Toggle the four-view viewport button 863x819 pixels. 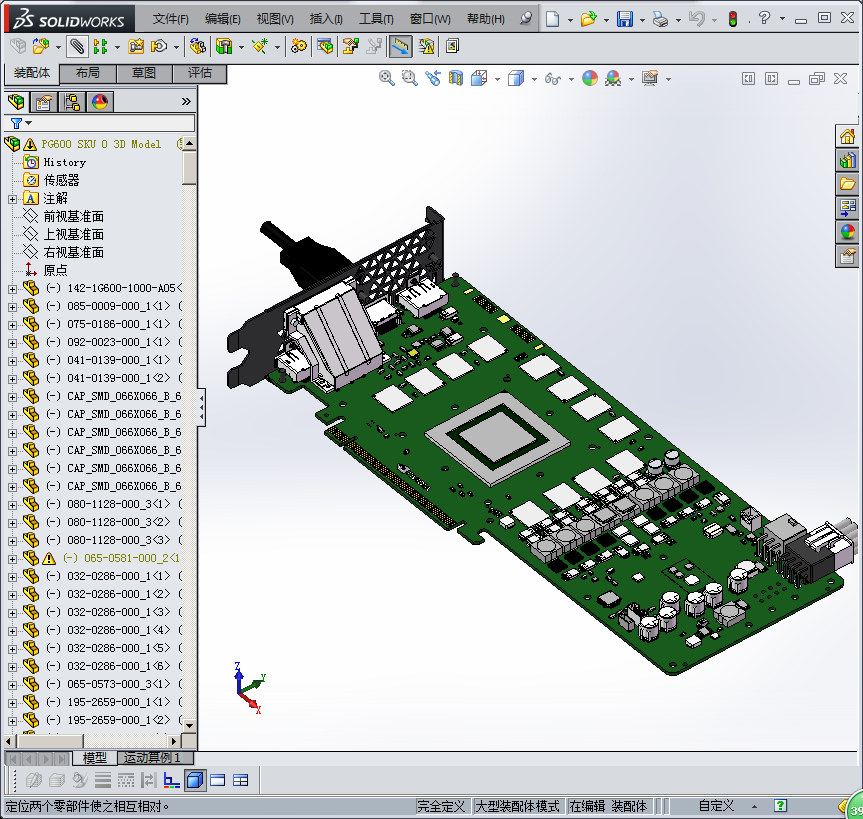241,780
